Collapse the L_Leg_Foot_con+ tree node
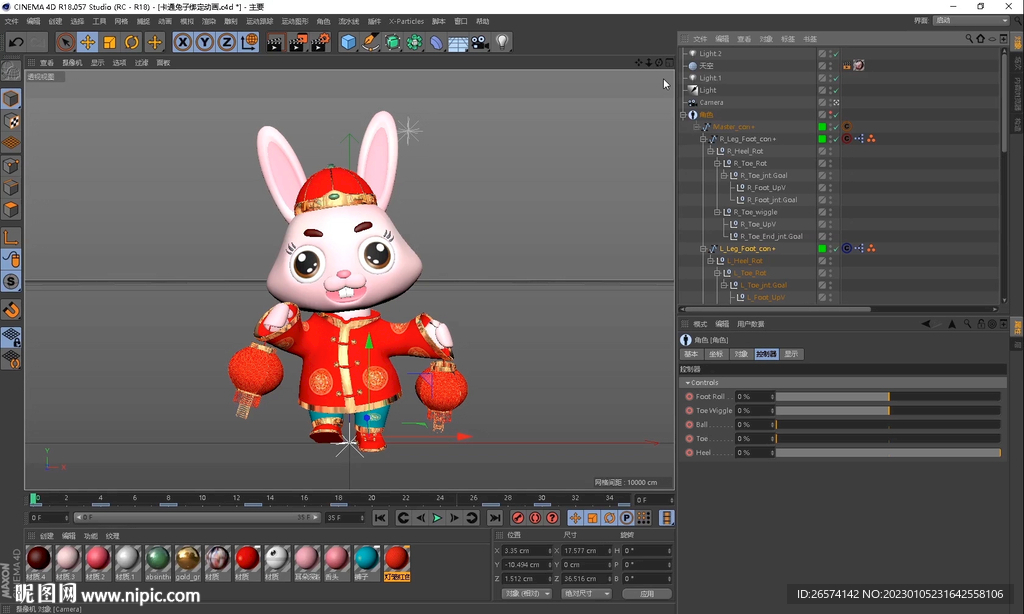 click(703, 249)
